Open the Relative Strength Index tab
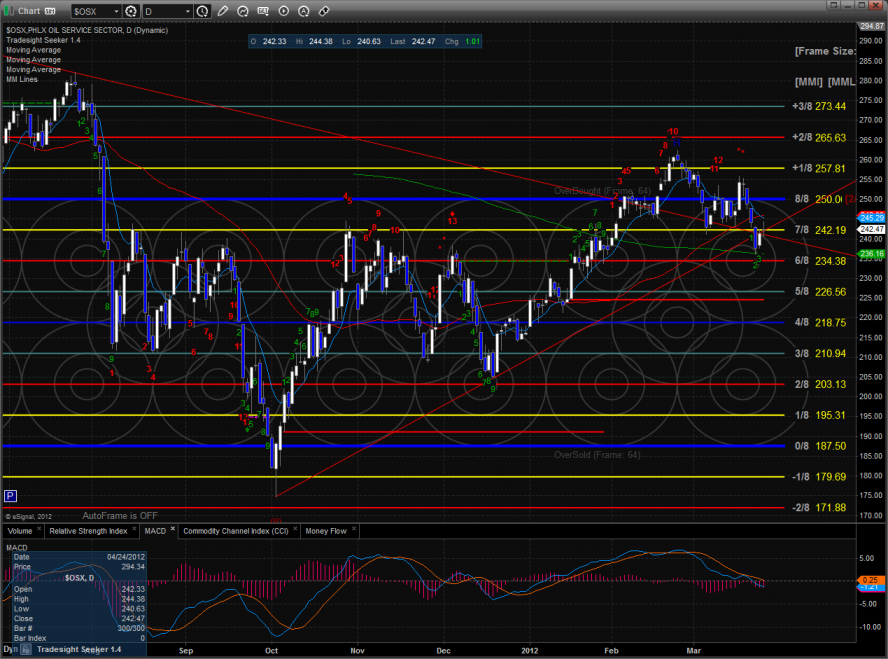This screenshot has height=659, width=888. 90,531
